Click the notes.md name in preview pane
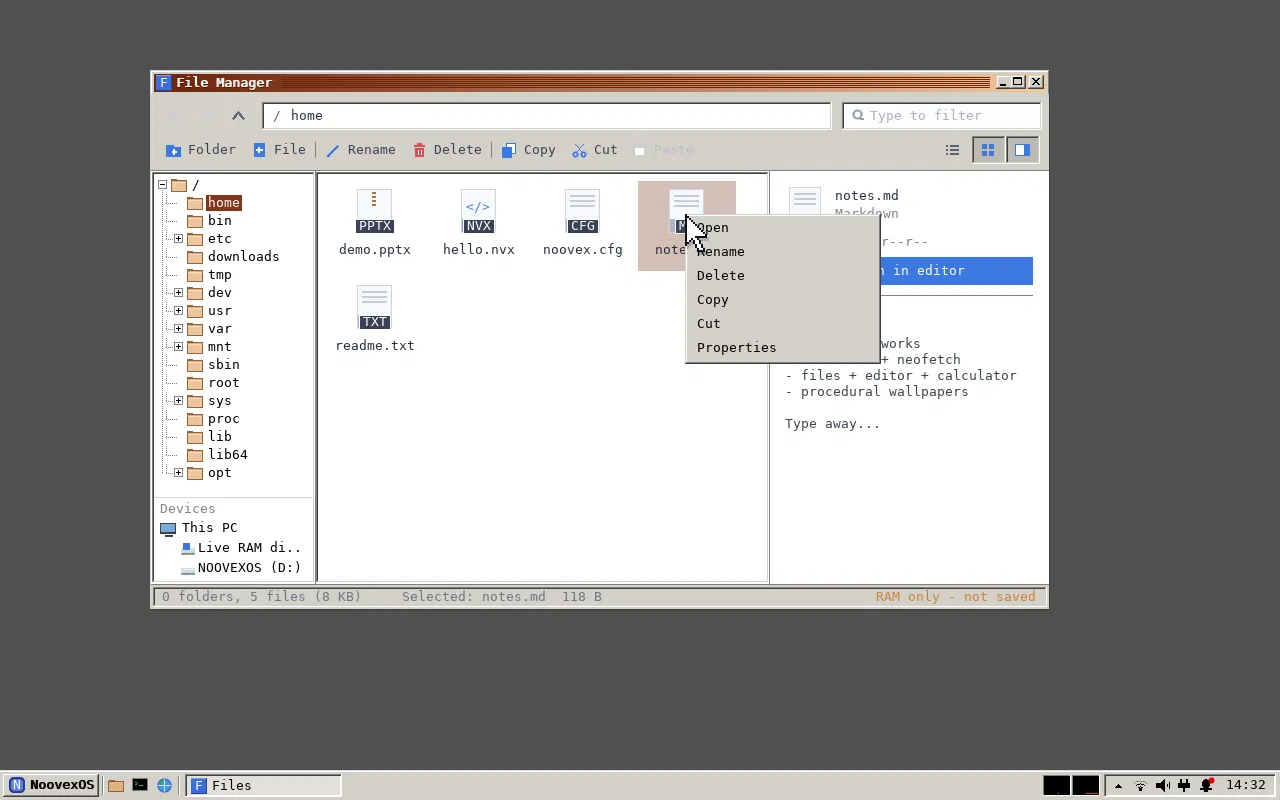This screenshot has width=1280, height=800. click(x=866, y=196)
